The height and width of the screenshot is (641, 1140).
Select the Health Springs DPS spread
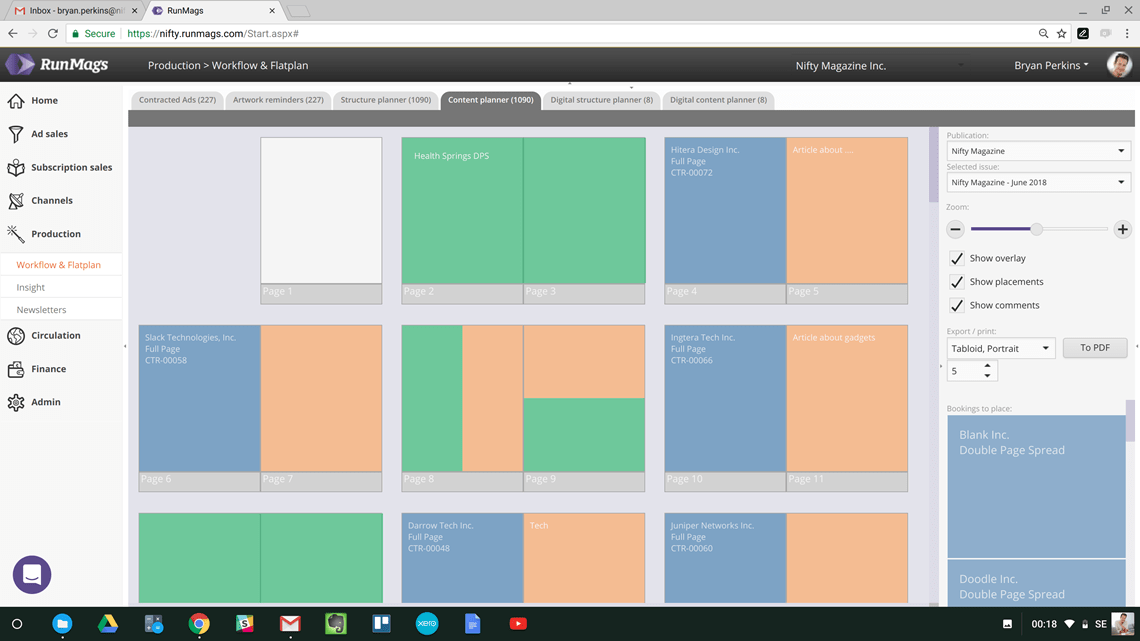coord(523,211)
